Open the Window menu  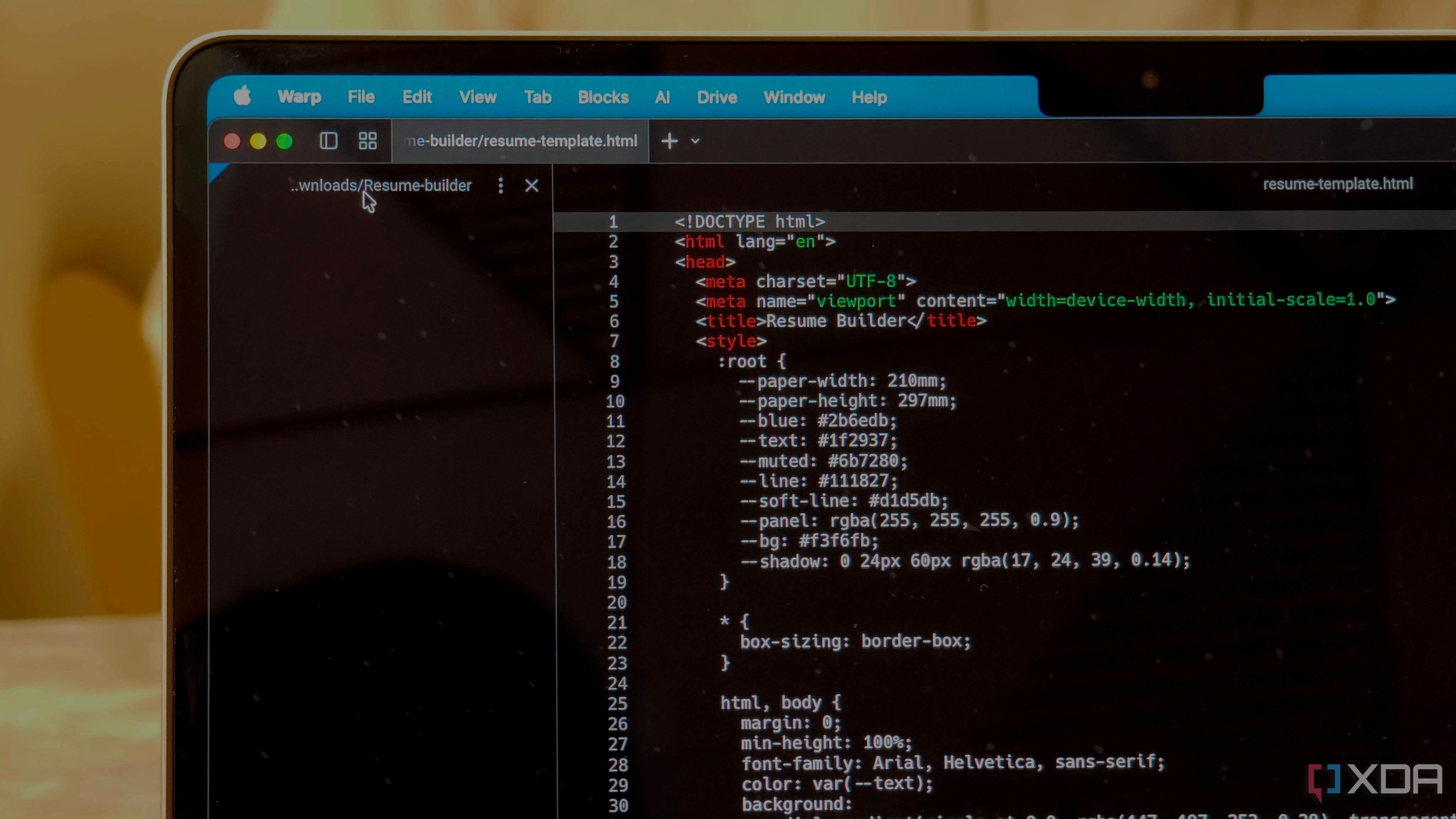coord(794,97)
